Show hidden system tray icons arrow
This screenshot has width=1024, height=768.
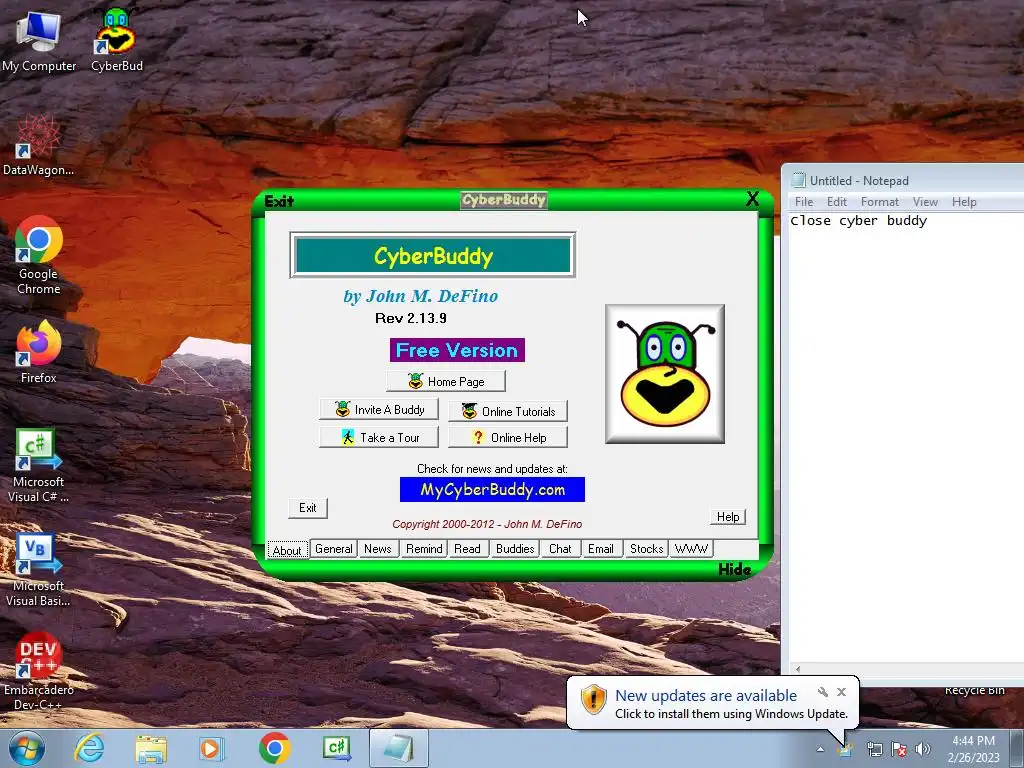[820, 749]
